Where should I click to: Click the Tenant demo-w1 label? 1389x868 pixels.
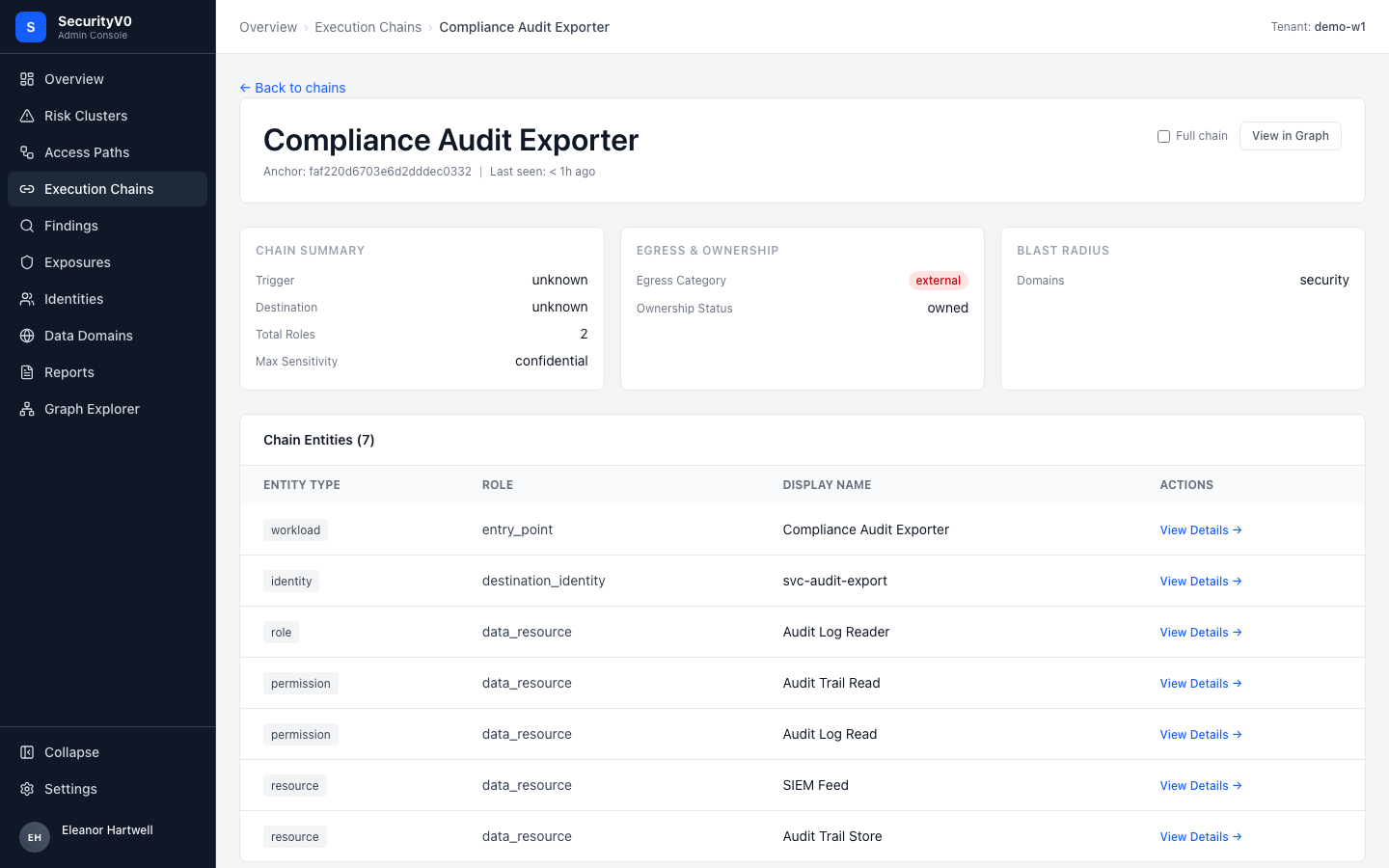coord(1318,27)
